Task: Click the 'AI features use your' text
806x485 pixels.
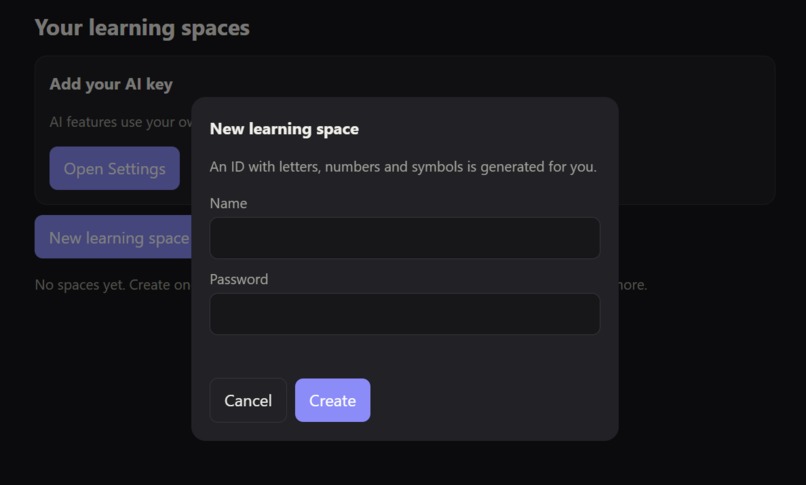Action: [x=121, y=122]
